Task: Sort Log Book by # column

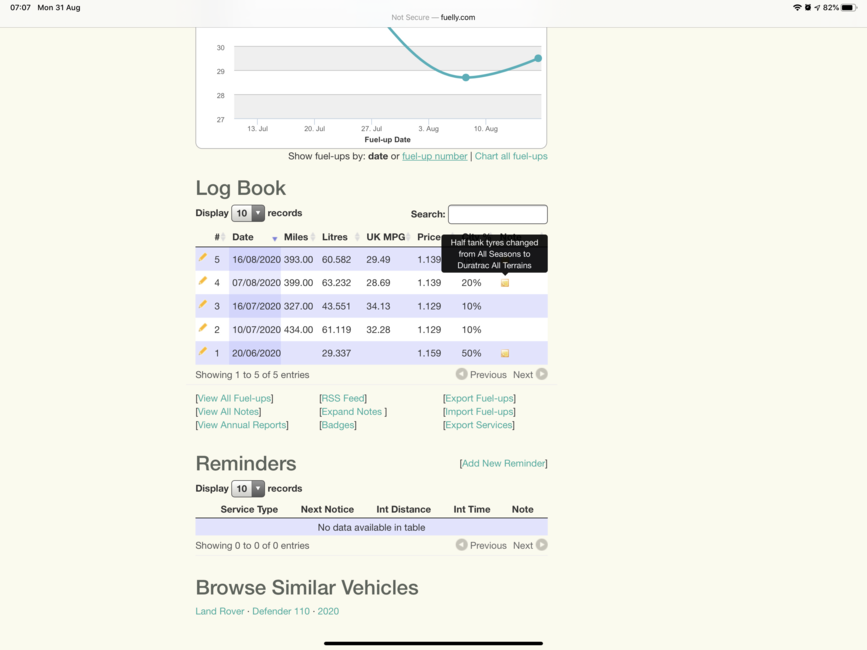Action: tap(220, 237)
